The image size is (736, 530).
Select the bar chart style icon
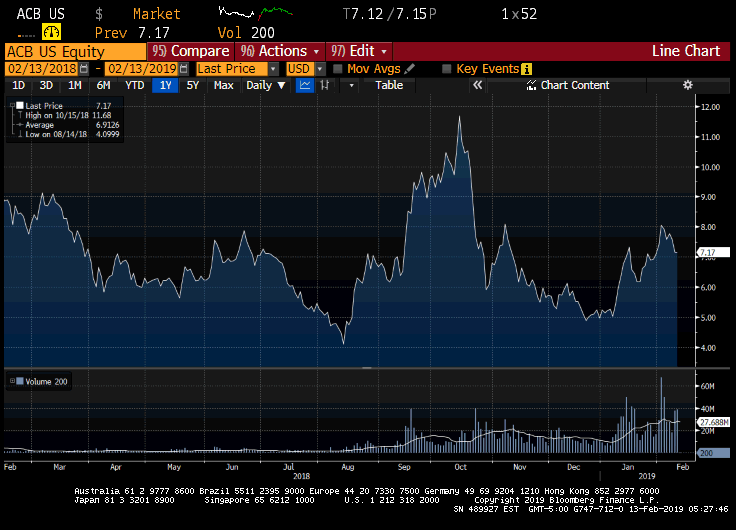point(325,85)
